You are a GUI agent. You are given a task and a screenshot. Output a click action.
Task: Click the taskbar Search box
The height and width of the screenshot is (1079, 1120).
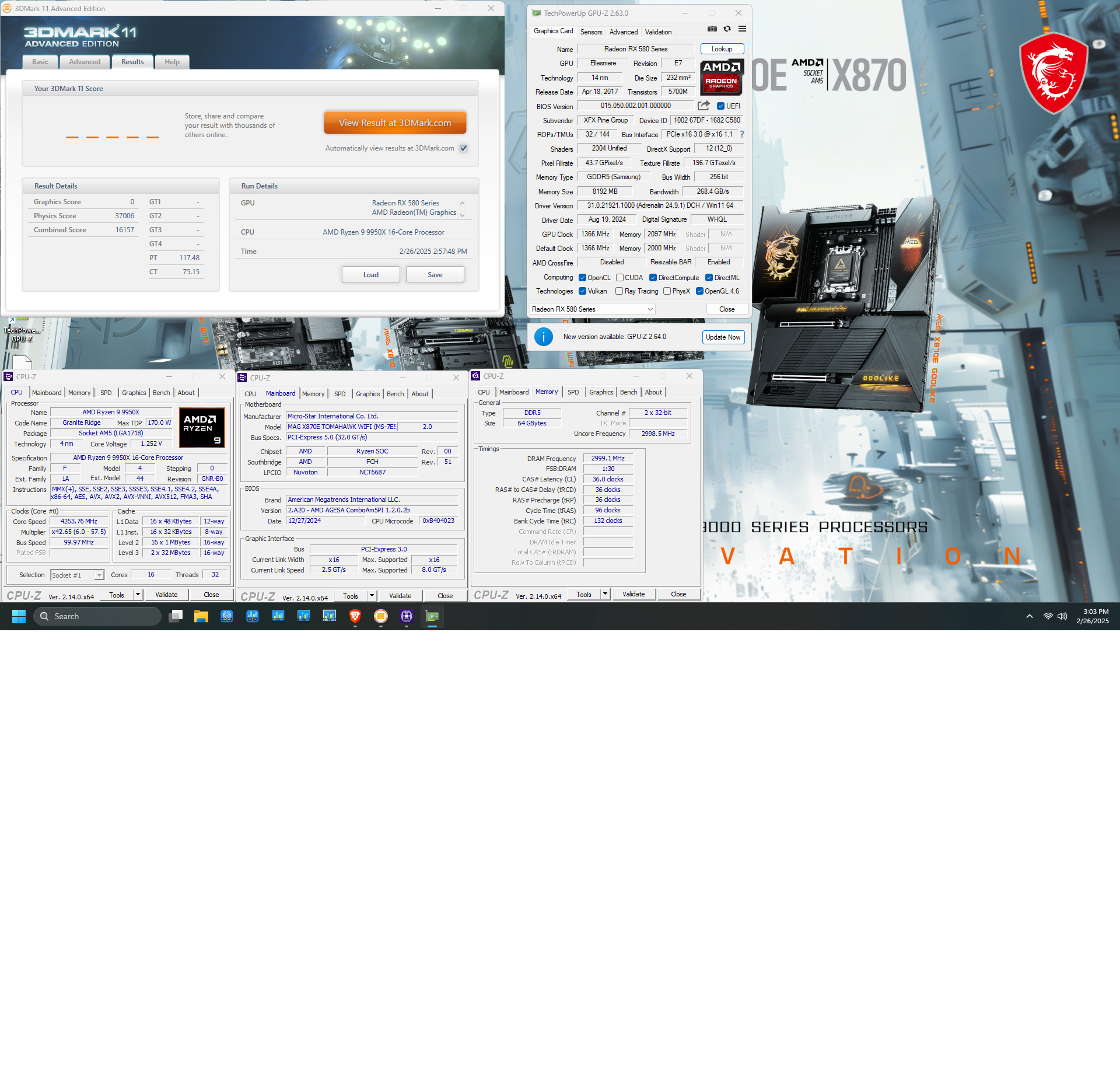97,616
